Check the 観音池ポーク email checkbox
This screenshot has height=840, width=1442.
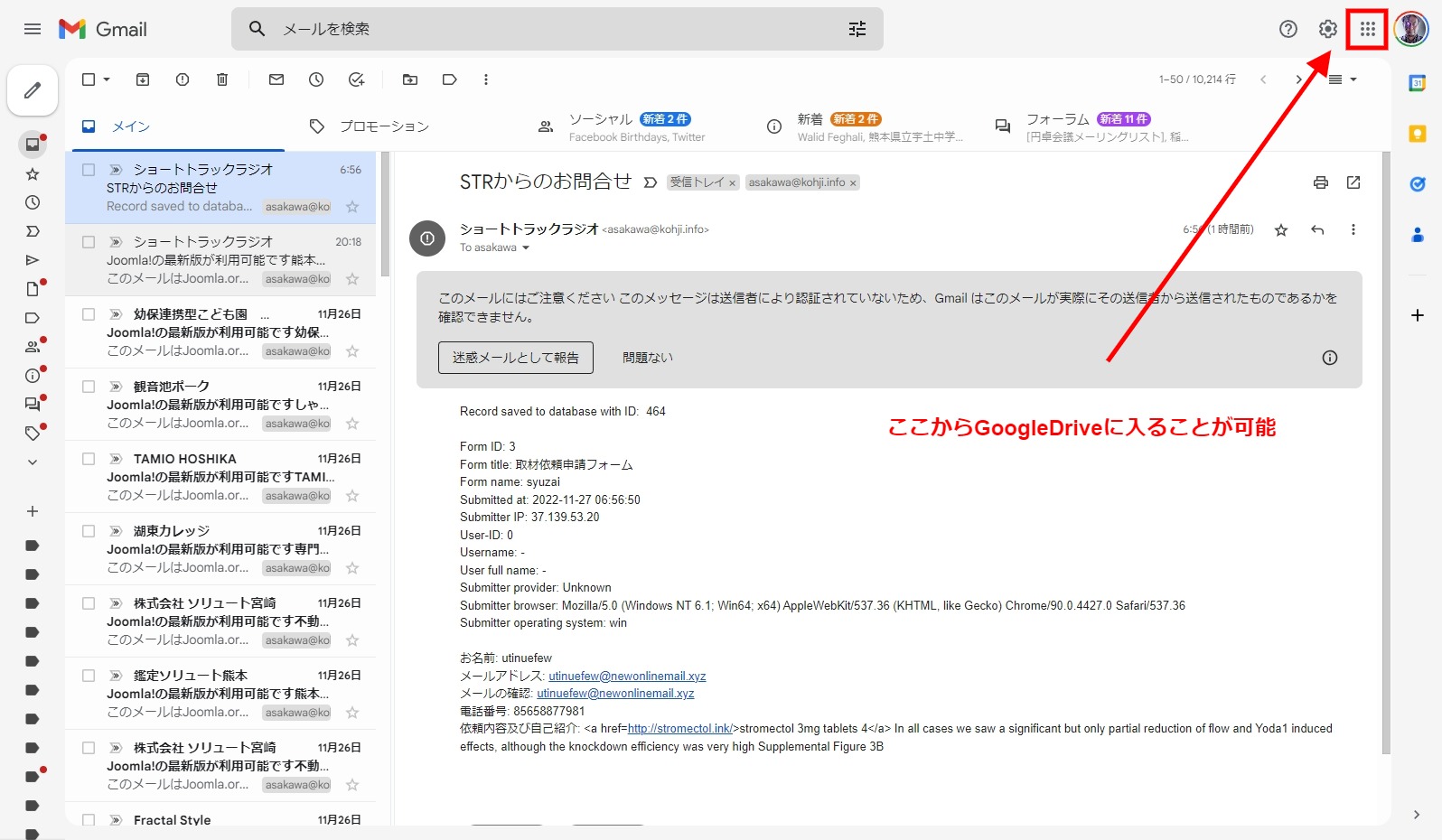pos(89,387)
